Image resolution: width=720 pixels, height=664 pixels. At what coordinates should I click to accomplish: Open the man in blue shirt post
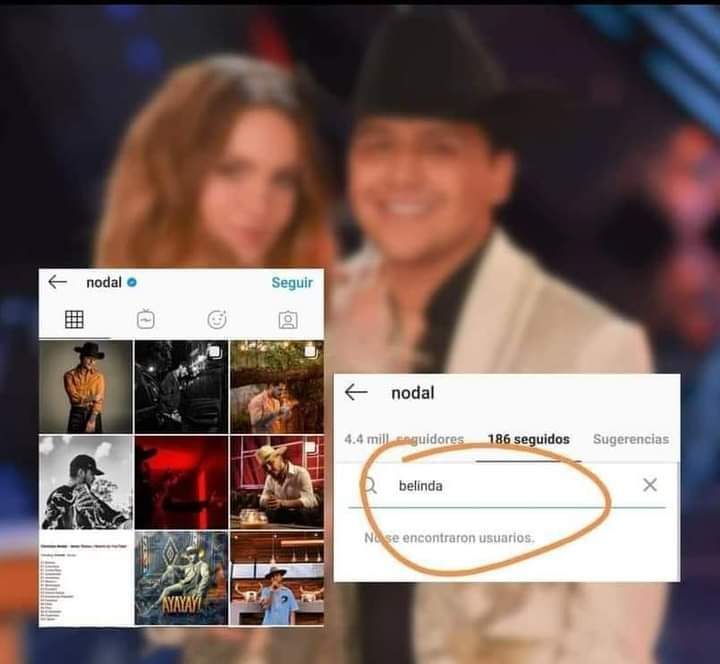[277, 578]
